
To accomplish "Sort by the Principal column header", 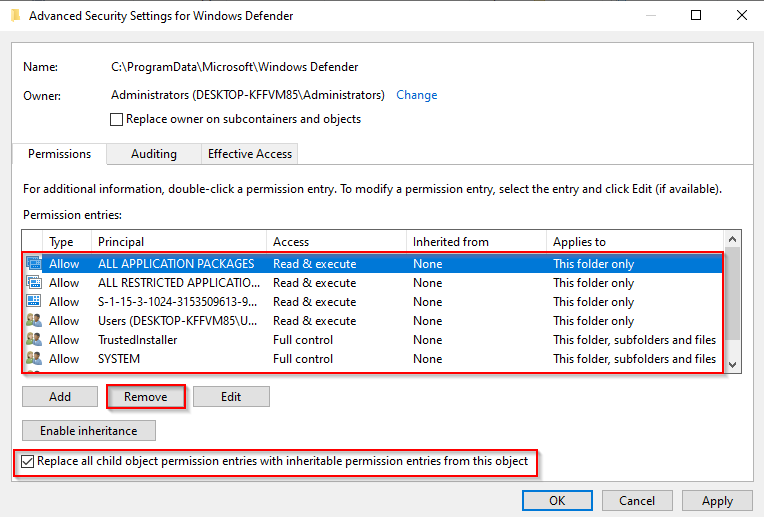I will point(179,242).
